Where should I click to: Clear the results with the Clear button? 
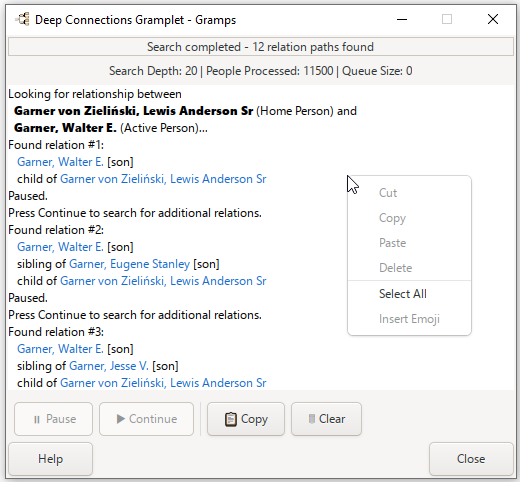[x=326, y=419]
